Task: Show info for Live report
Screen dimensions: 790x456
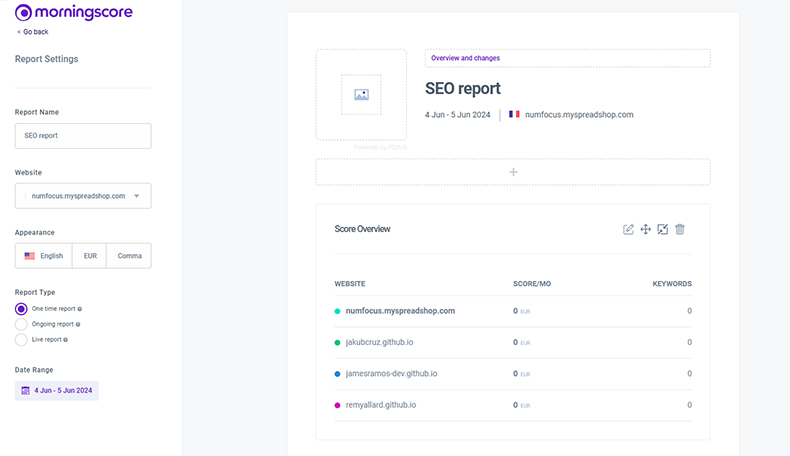Action: [x=65, y=340]
